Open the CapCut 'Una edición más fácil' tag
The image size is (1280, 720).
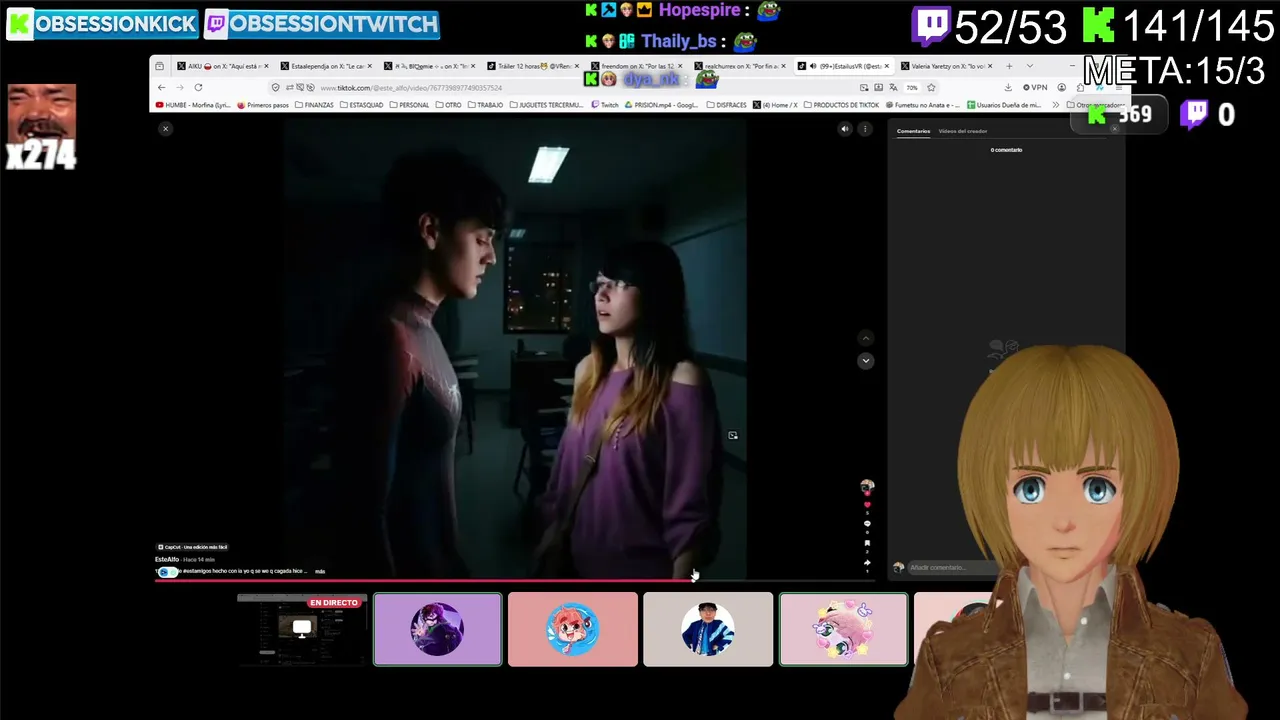[x=192, y=547]
